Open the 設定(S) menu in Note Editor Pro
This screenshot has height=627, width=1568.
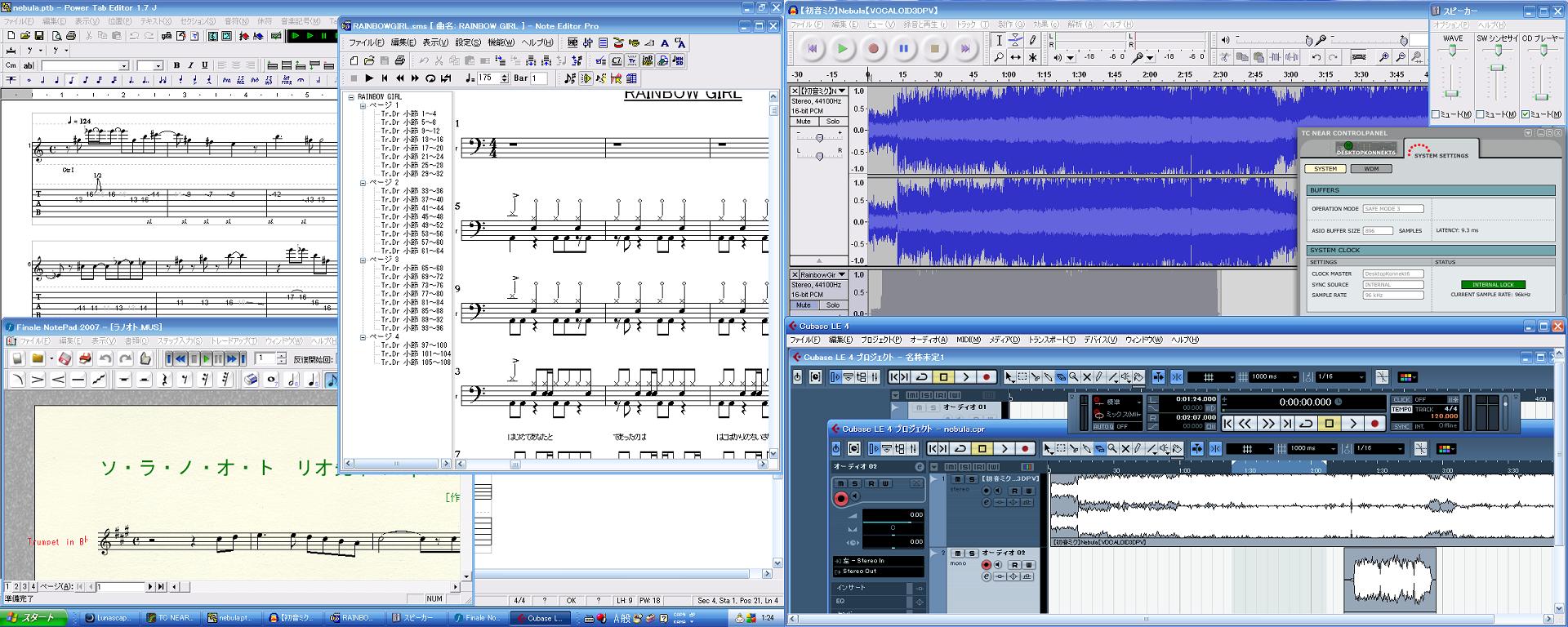tap(468, 42)
